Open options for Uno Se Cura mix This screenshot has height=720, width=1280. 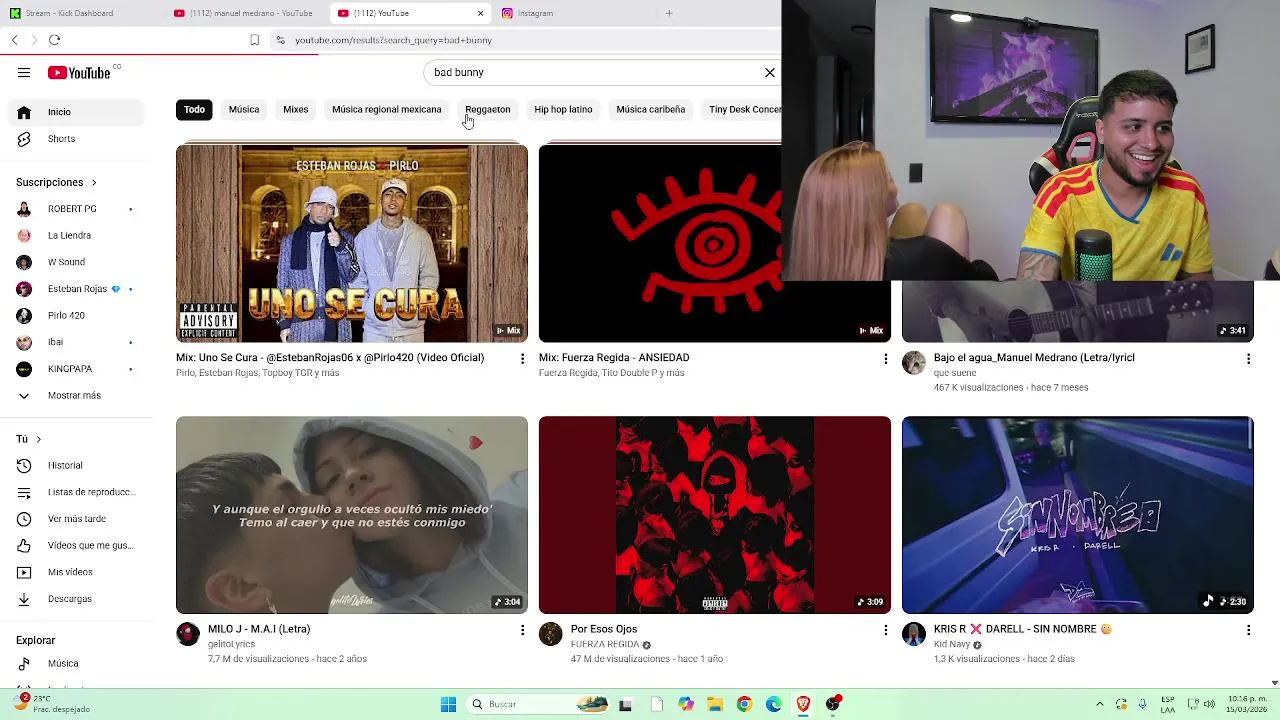pyautogui.click(x=522, y=358)
